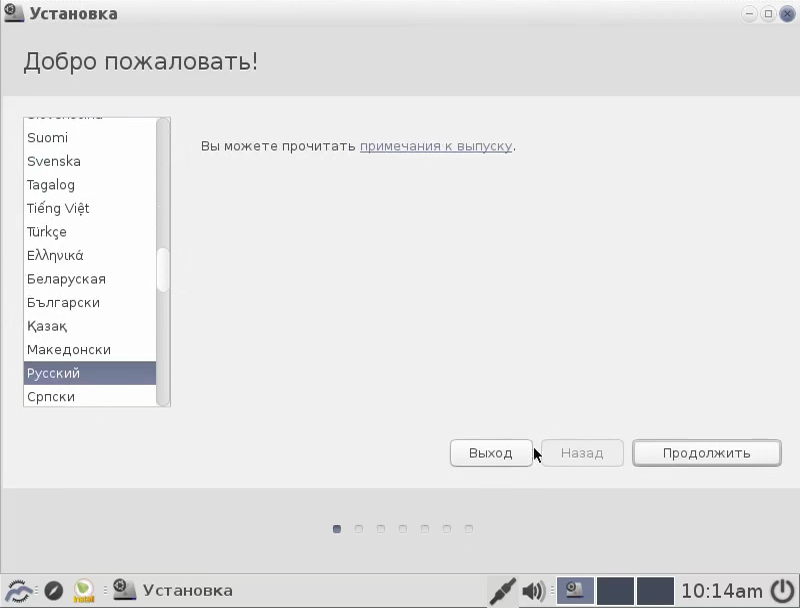The width and height of the screenshot is (800, 608).
Task: Click the green Install launcher icon
Action: (84, 591)
